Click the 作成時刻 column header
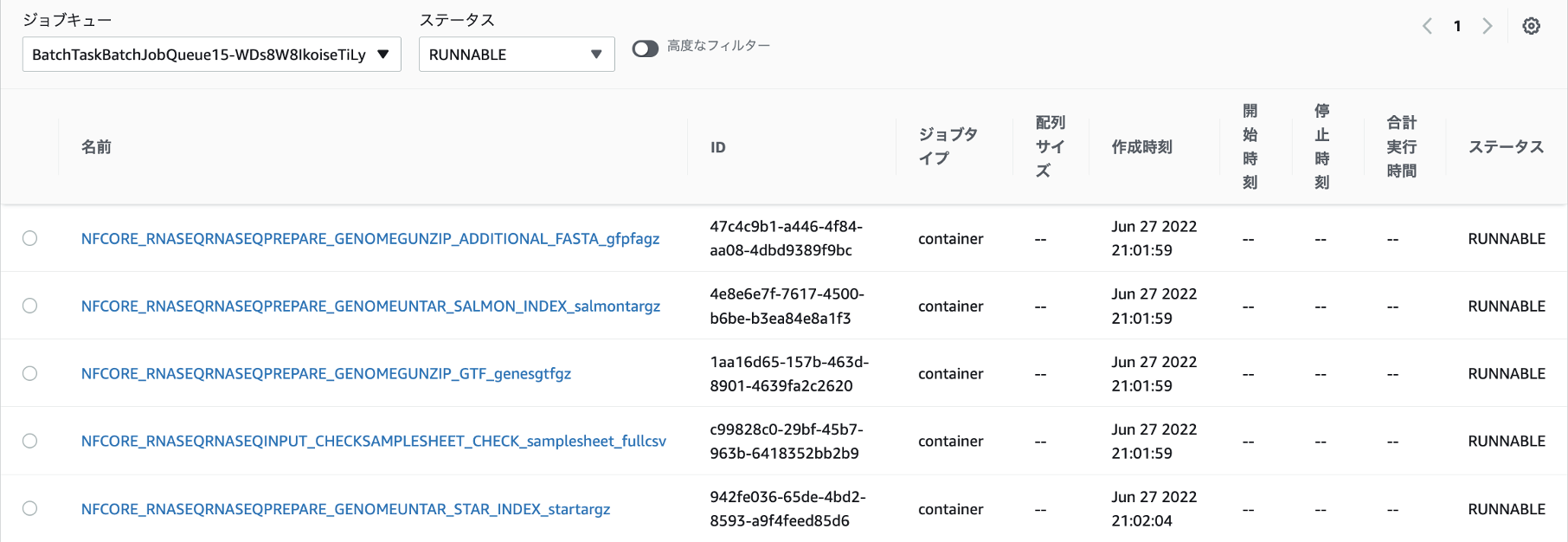The width and height of the screenshot is (1568, 542). coord(1142,147)
